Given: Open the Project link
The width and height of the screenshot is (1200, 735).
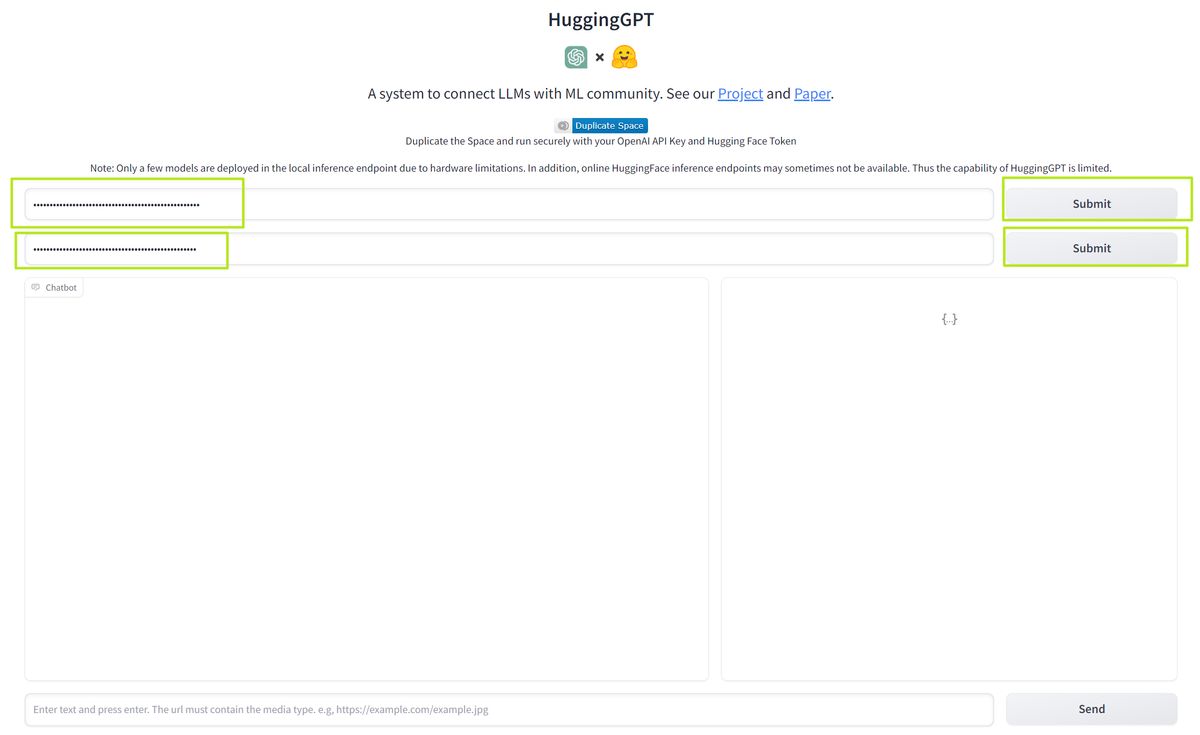Looking at the screenshot, I should (740, 94).
